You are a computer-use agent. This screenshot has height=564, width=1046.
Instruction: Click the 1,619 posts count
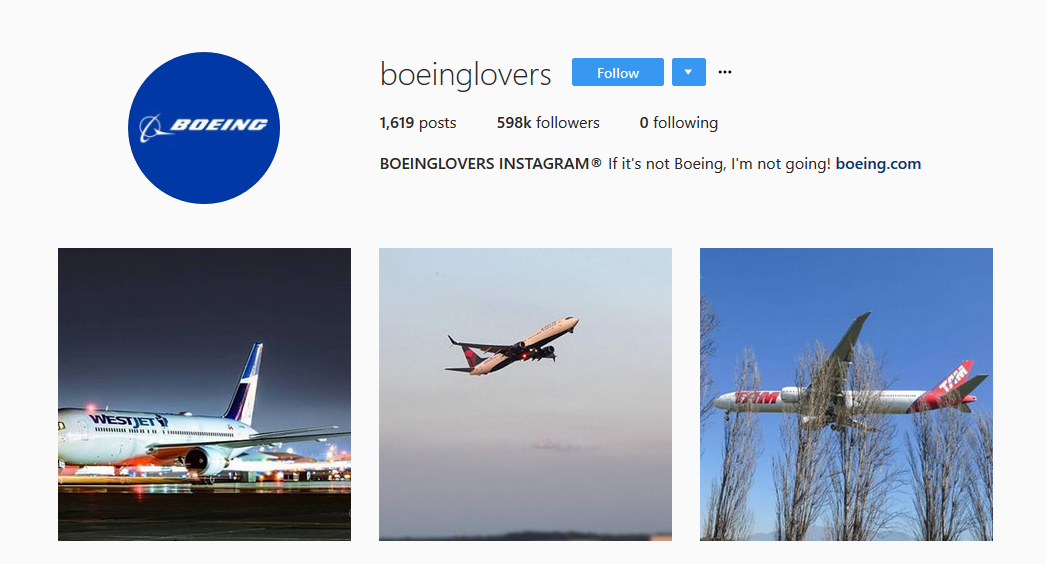point(418,123)
